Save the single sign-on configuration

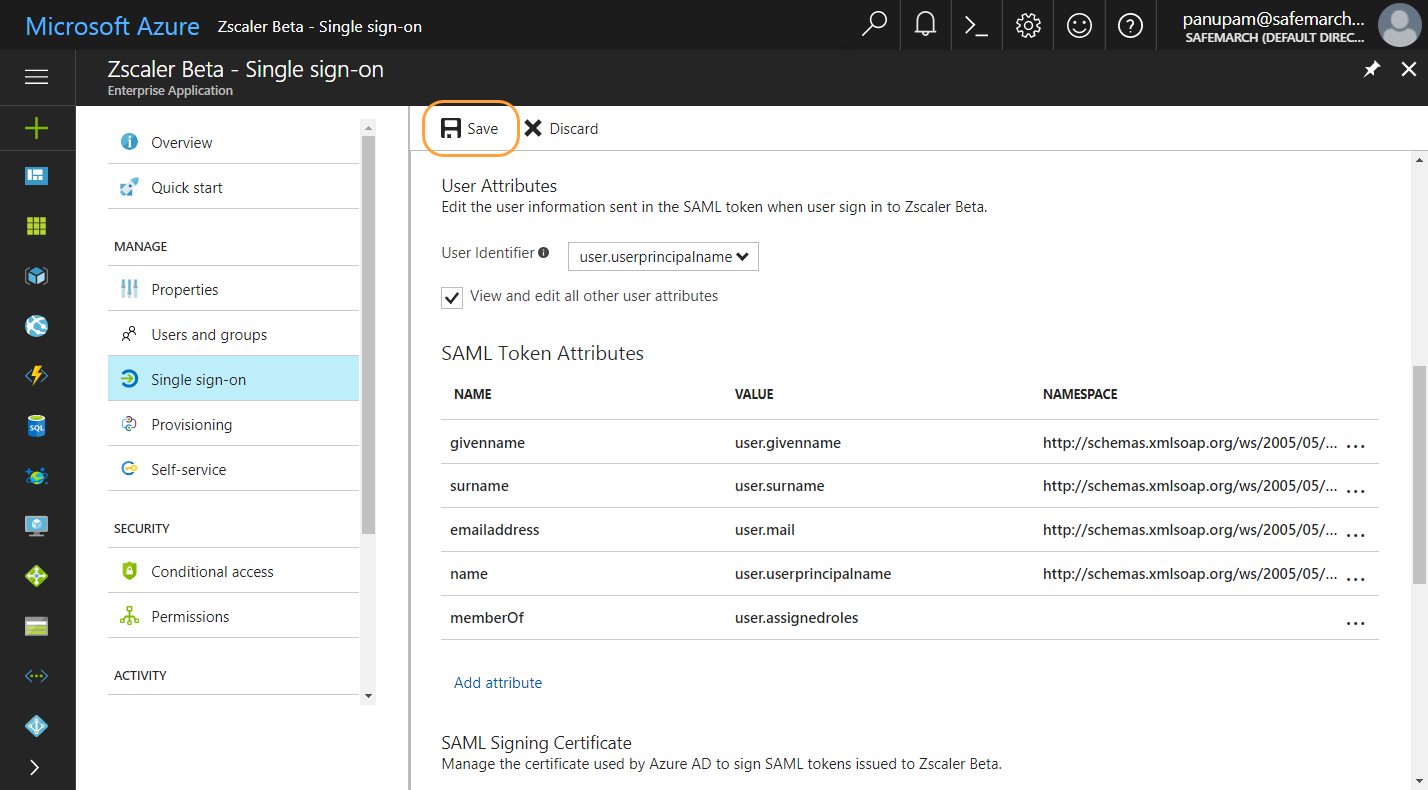pyautogui.click(x=470, y=128)
